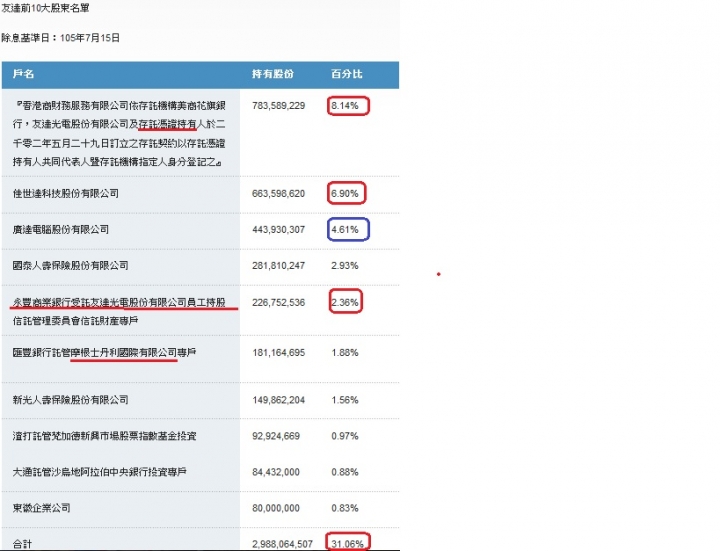
Task: Click shares value 84,432,000
Action: pyautogui.click(x=276, y=472)
